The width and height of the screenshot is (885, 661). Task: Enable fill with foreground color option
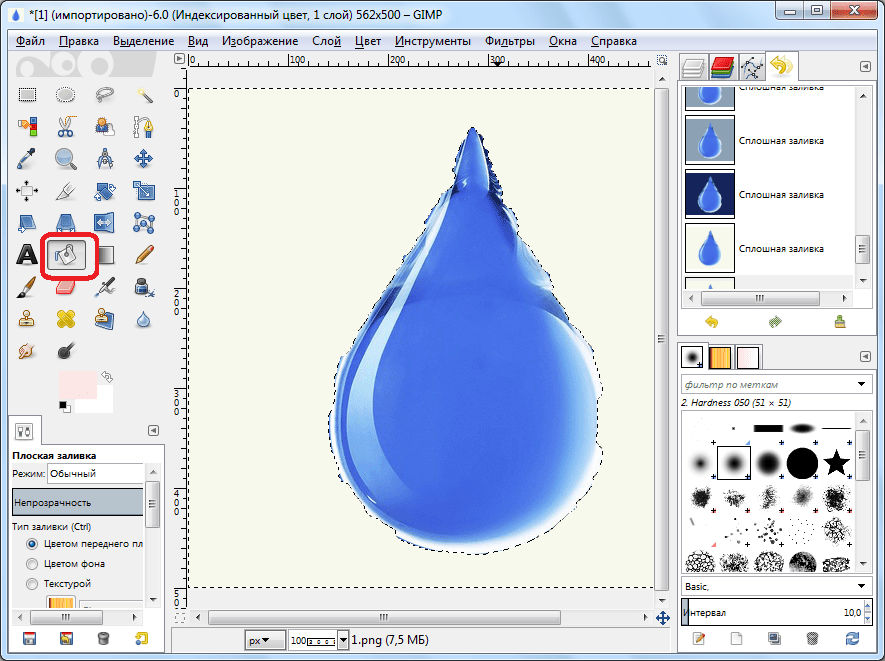(x=33, y=544)
